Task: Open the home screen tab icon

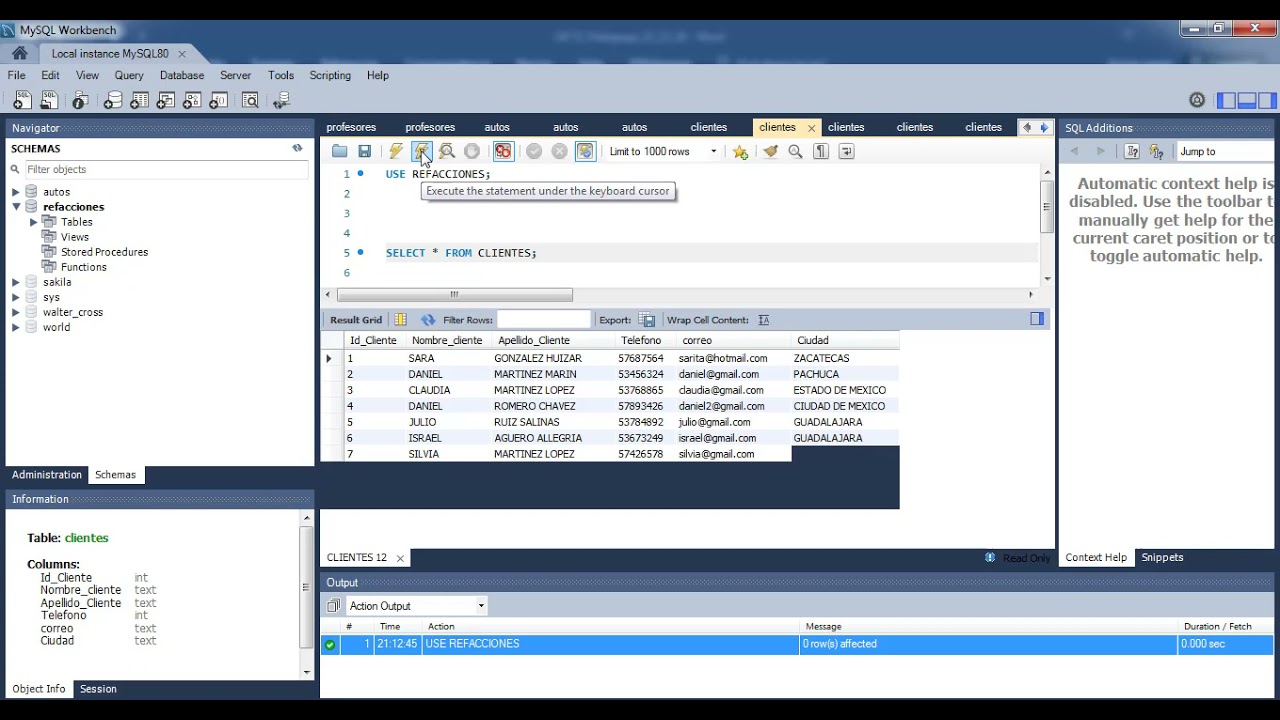Action: point(20,53)
